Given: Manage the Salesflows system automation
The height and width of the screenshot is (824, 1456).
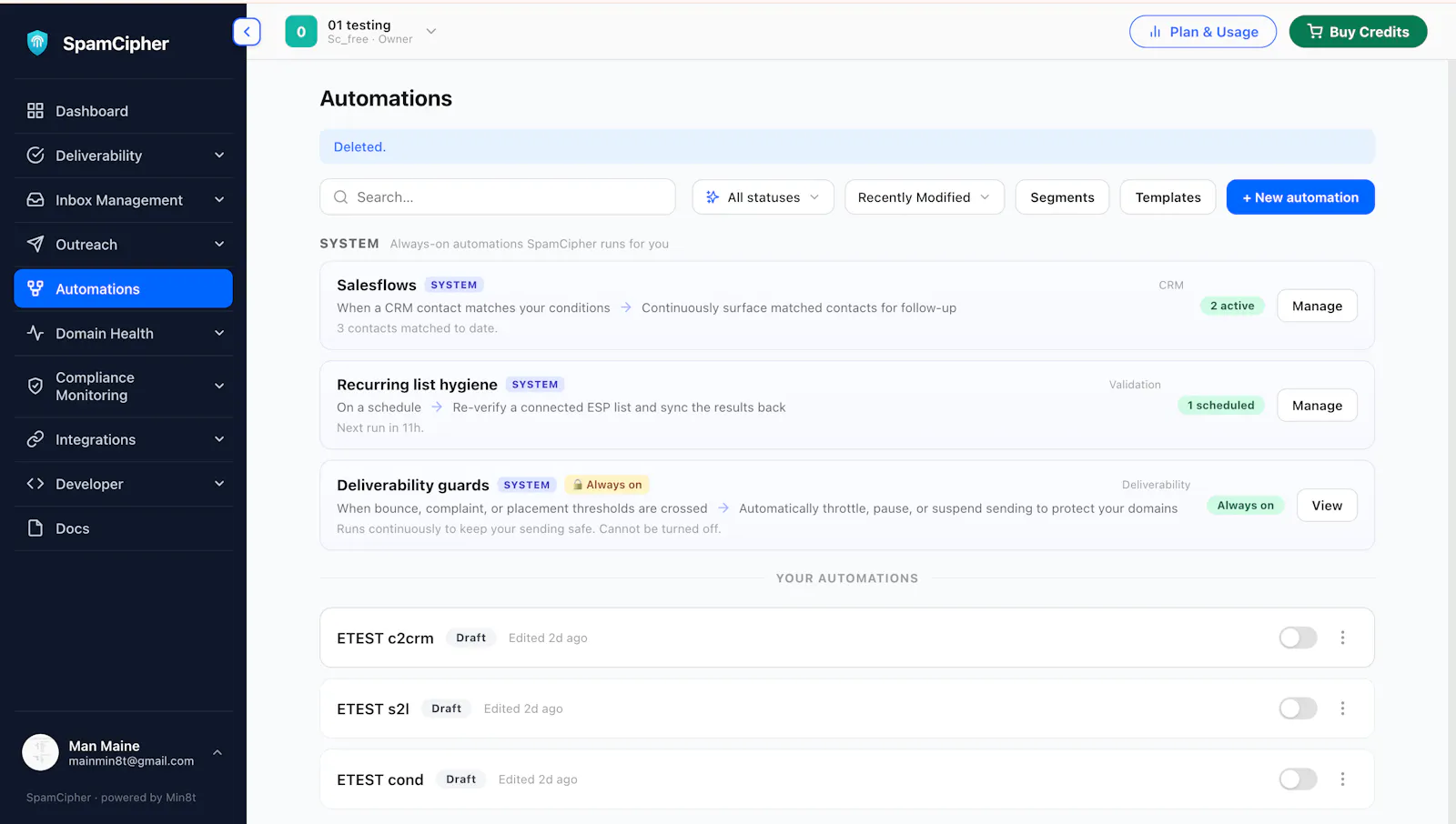Looking at the screenshot, I should click(1317, 306).
